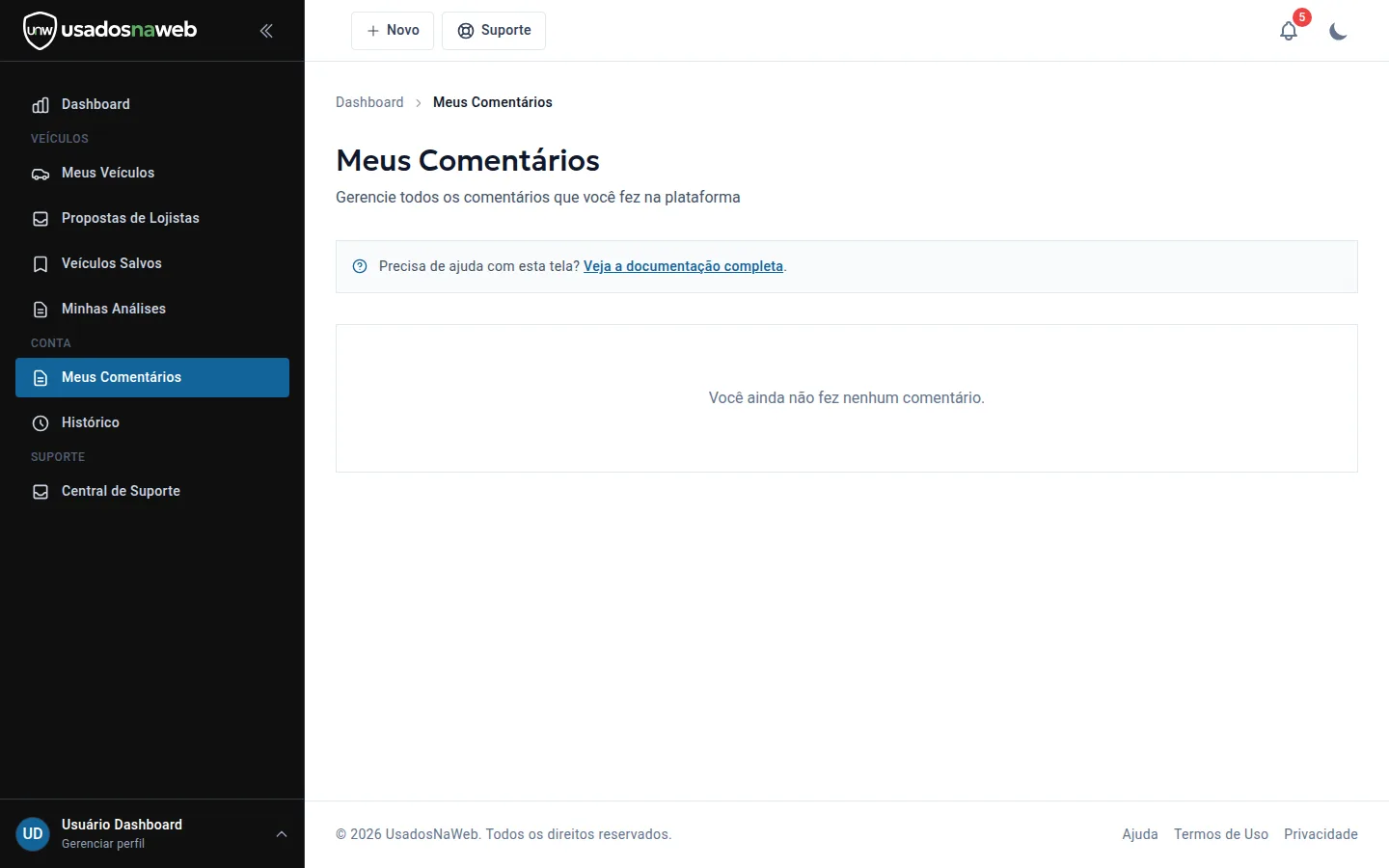Open the Ajuda footer link

(1140, 834)
